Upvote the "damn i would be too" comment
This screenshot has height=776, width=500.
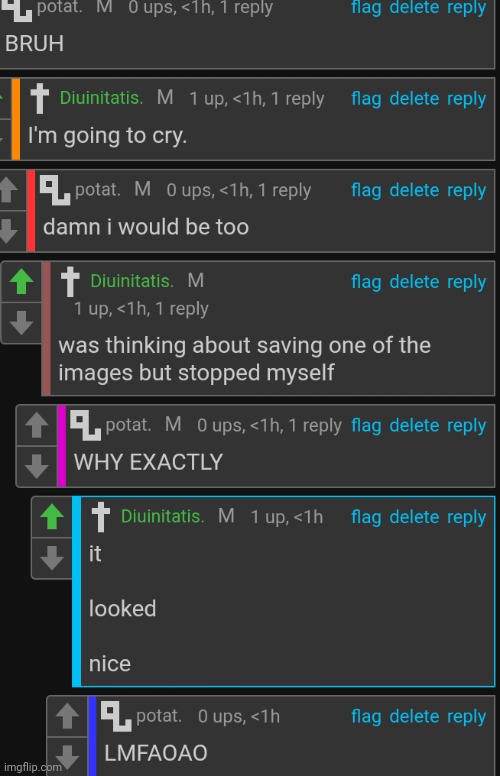point(8,190)
